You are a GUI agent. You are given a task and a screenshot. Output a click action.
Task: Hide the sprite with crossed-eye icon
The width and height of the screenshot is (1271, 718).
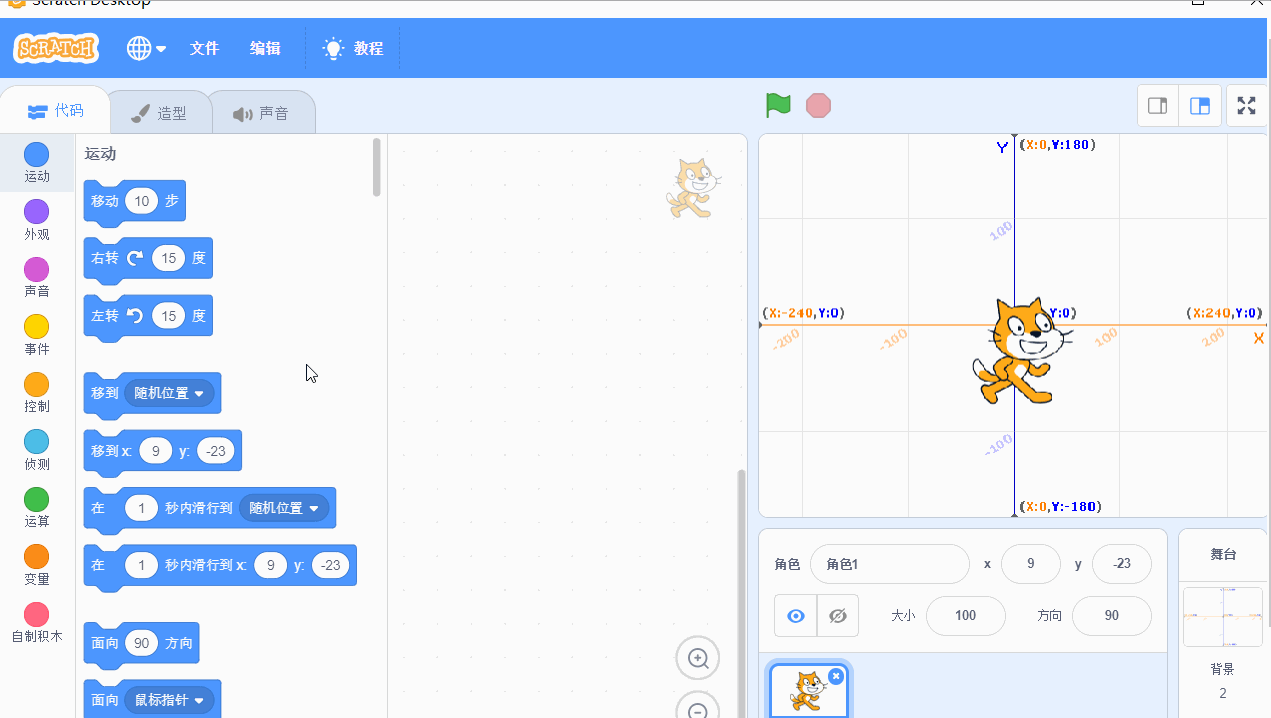838,616
